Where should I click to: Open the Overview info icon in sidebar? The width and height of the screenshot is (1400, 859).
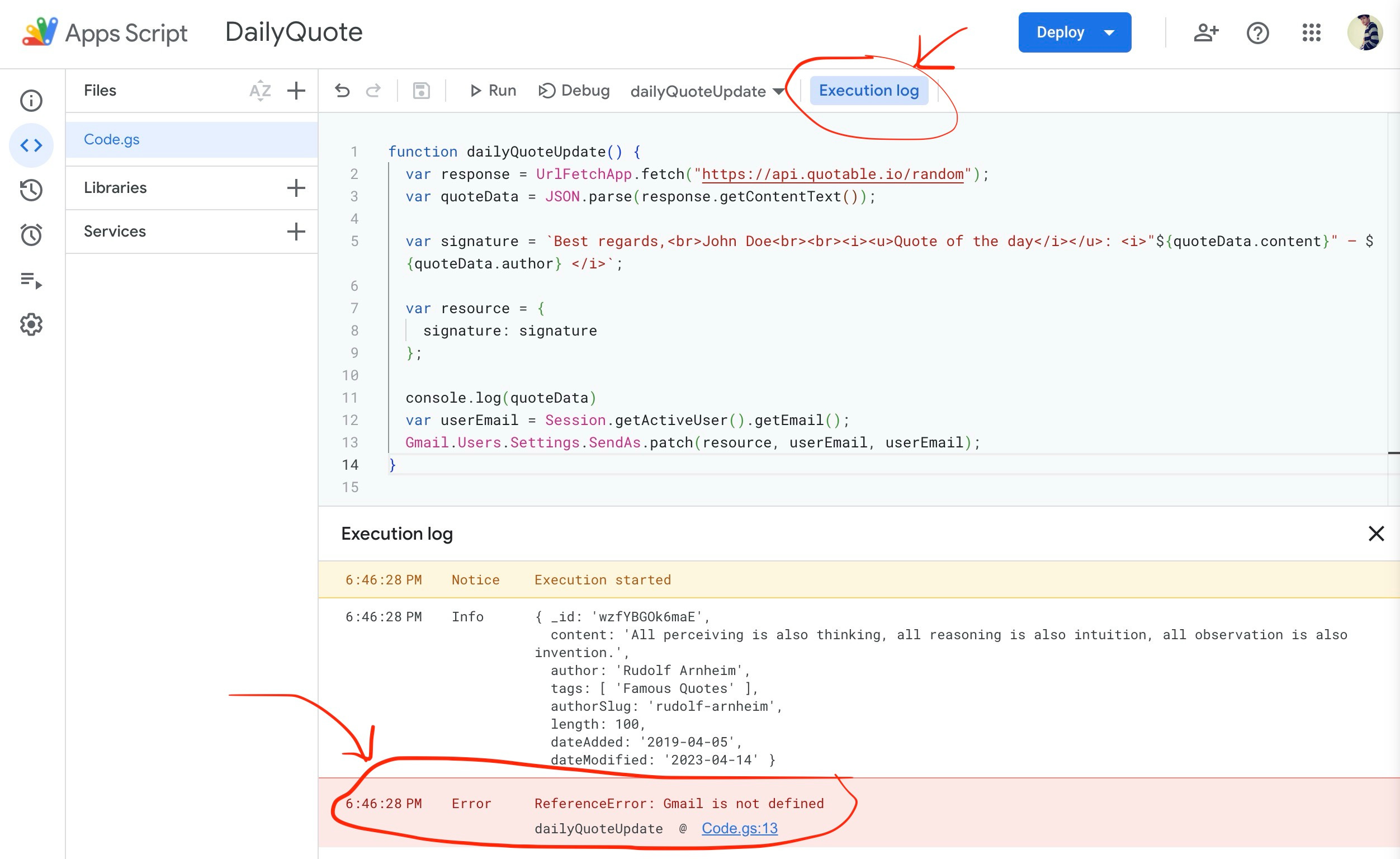(31, 101)
